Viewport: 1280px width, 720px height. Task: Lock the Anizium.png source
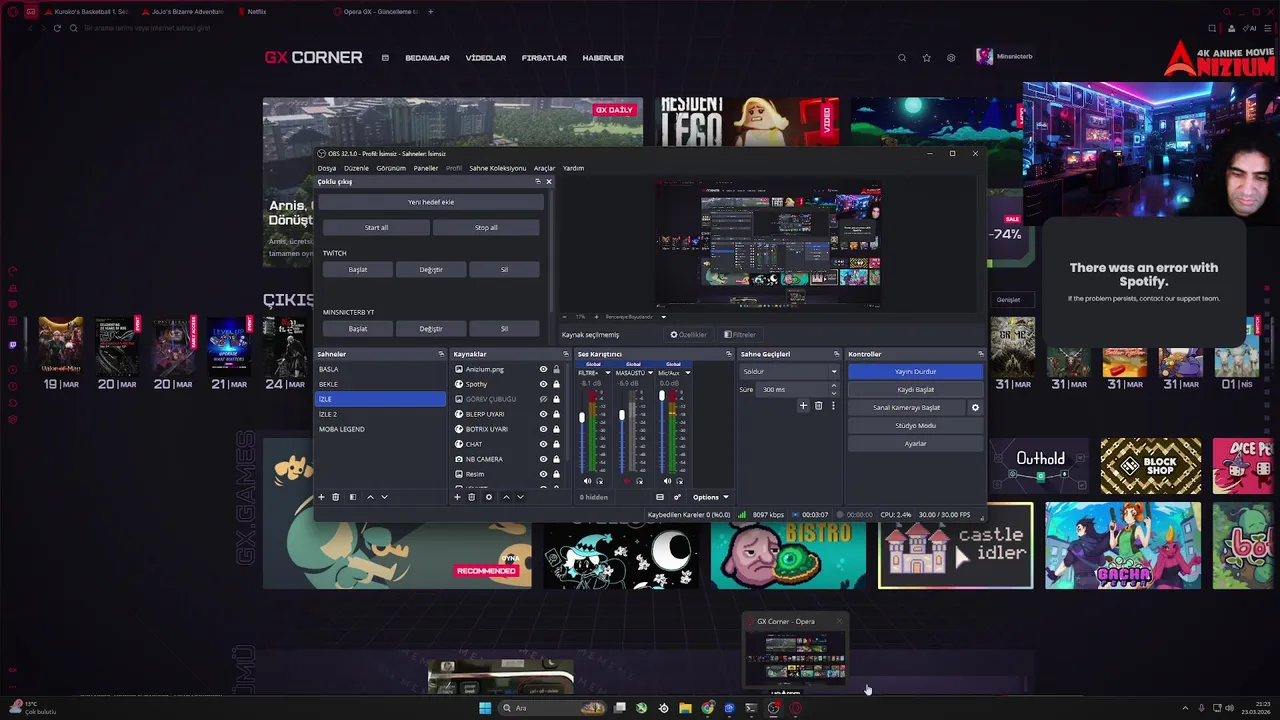pyautogui.click(x=557, y=369)
